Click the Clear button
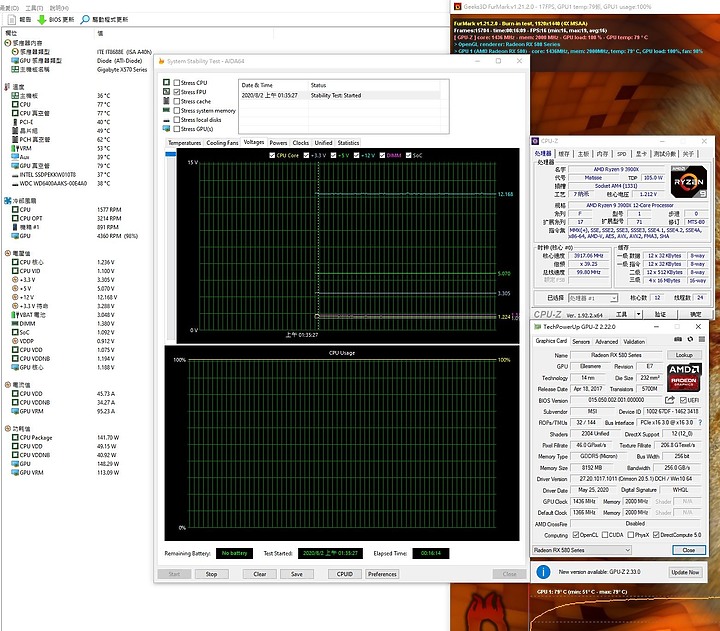 coord(260,574)
